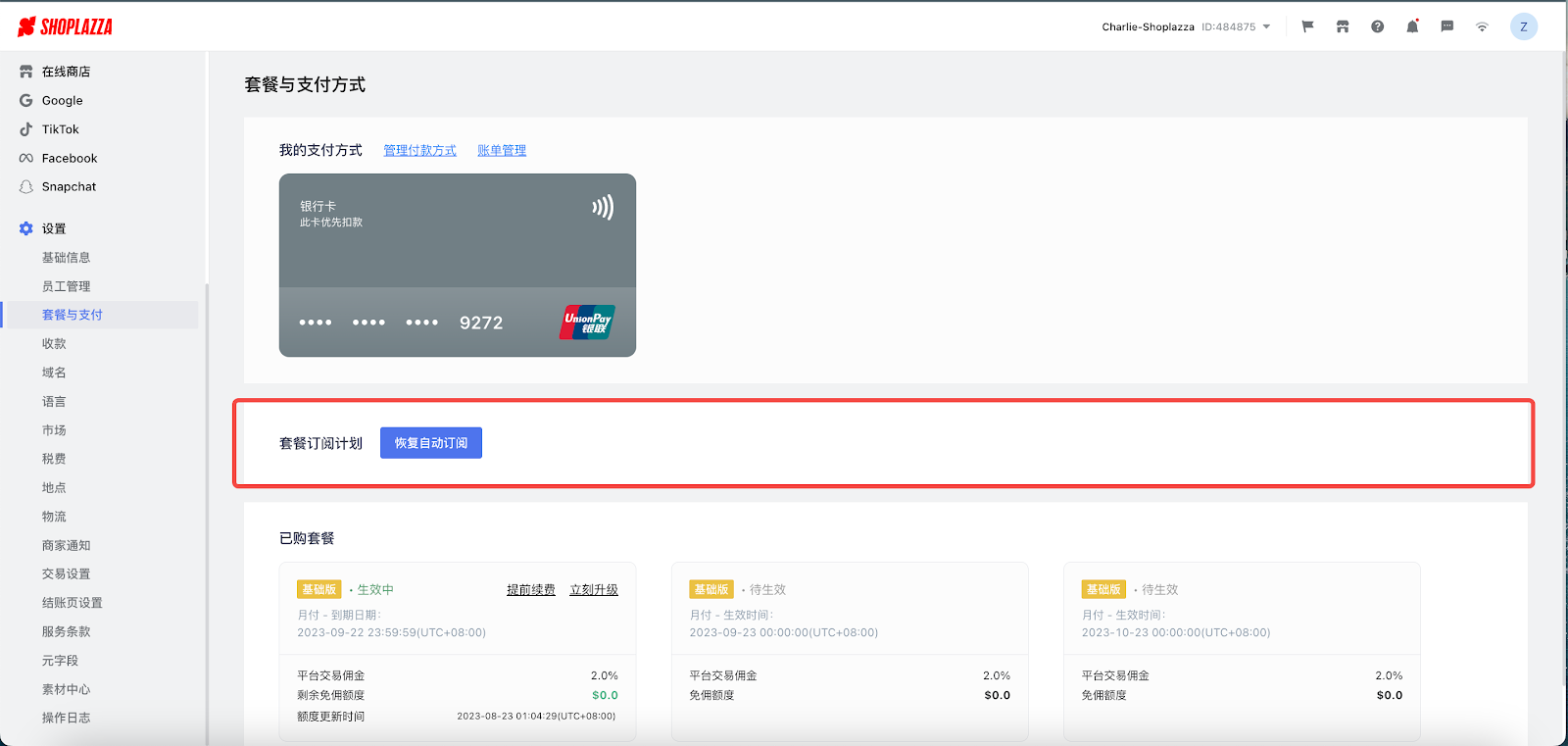
Task: Select 素材中心 settings item
Action: coord(66,690)
